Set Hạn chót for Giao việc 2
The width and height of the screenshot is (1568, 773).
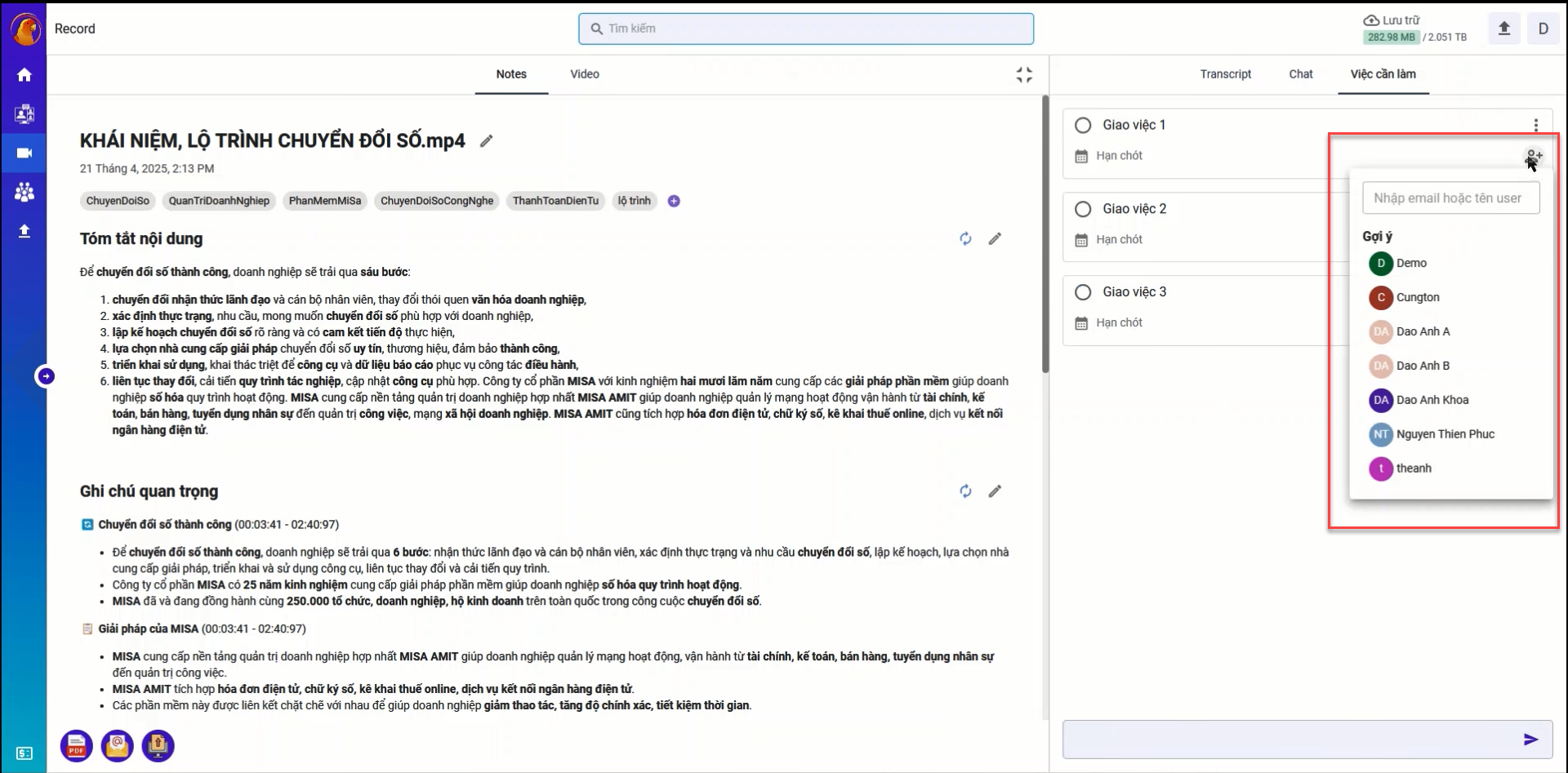(1109, 240)
